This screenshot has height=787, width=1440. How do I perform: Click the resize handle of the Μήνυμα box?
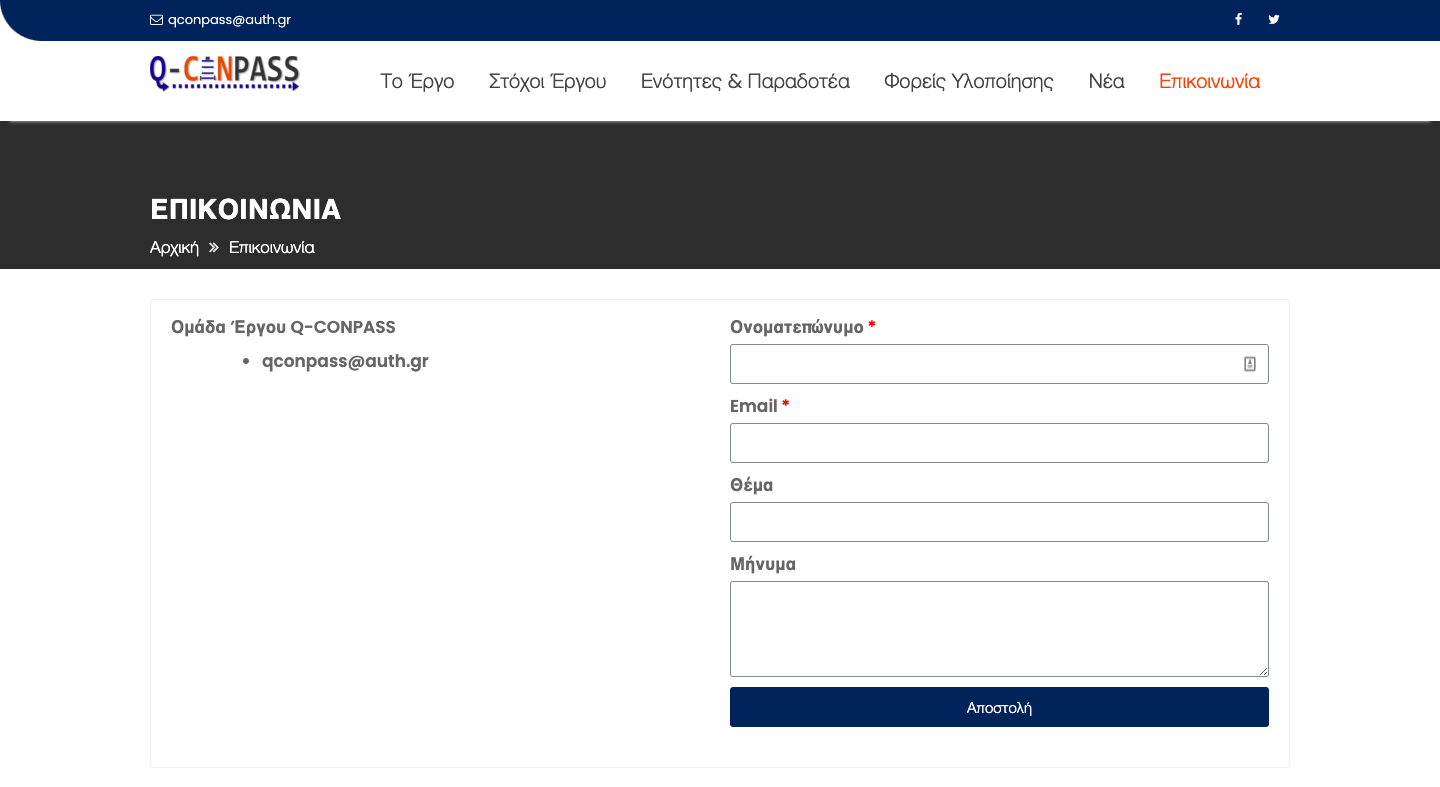pyautogui.click(x=1263, y=671)
